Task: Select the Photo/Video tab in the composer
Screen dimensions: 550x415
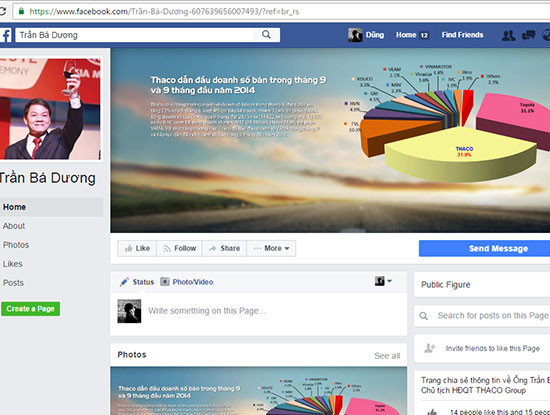Action: tap(187, 282)
